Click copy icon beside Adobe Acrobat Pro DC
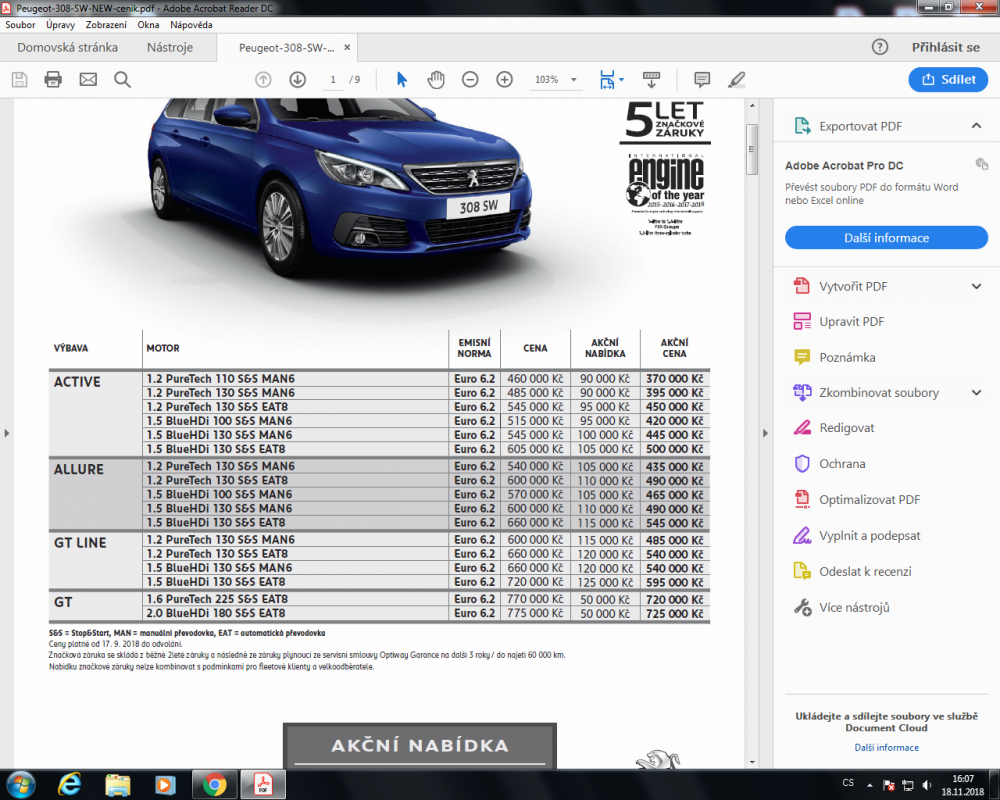The width and height of the screenshot is (1000, 800). point(982,164)
